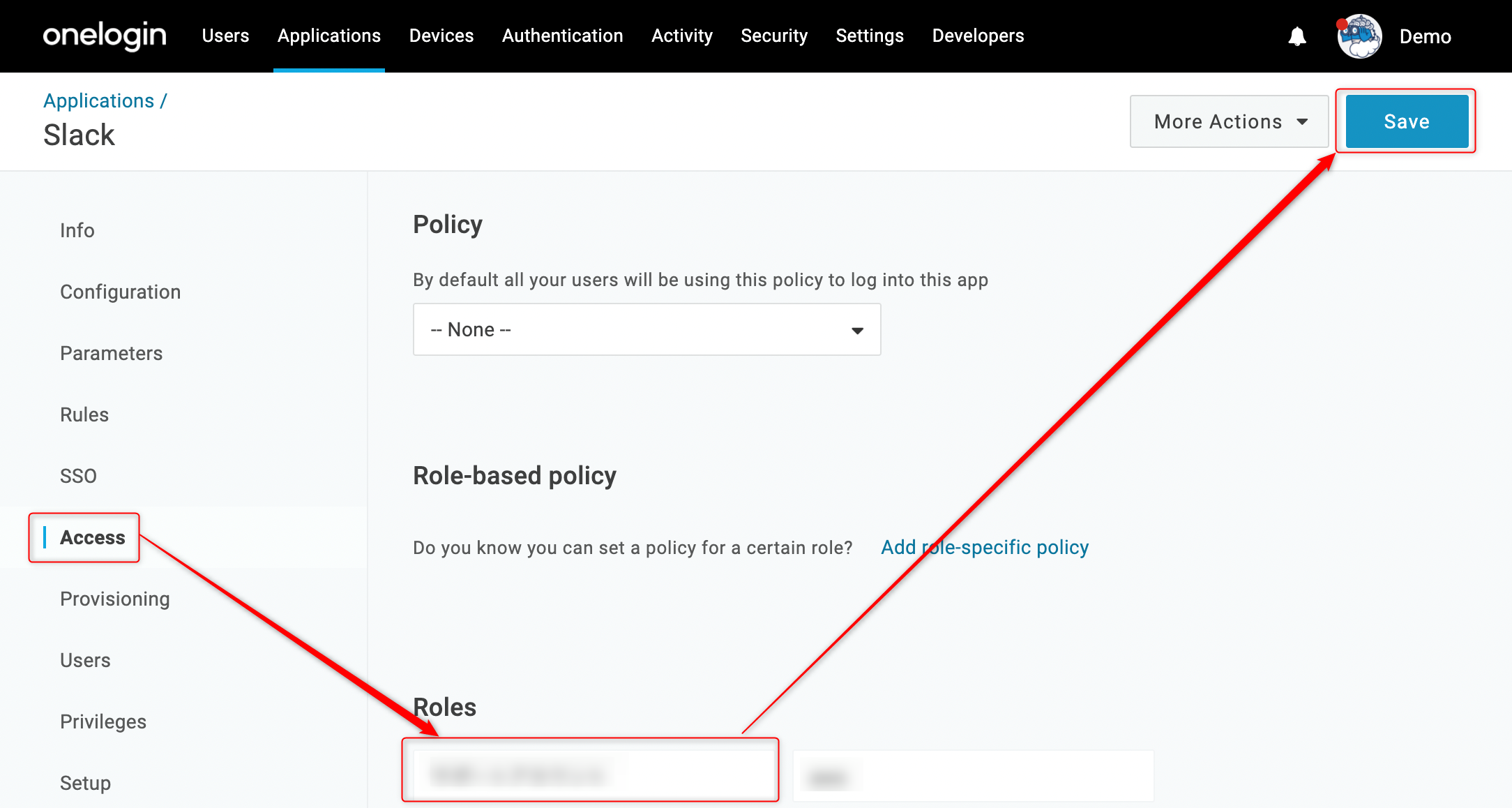Save the Slack application changes
1512x808 pixels.
[1407, 121]
